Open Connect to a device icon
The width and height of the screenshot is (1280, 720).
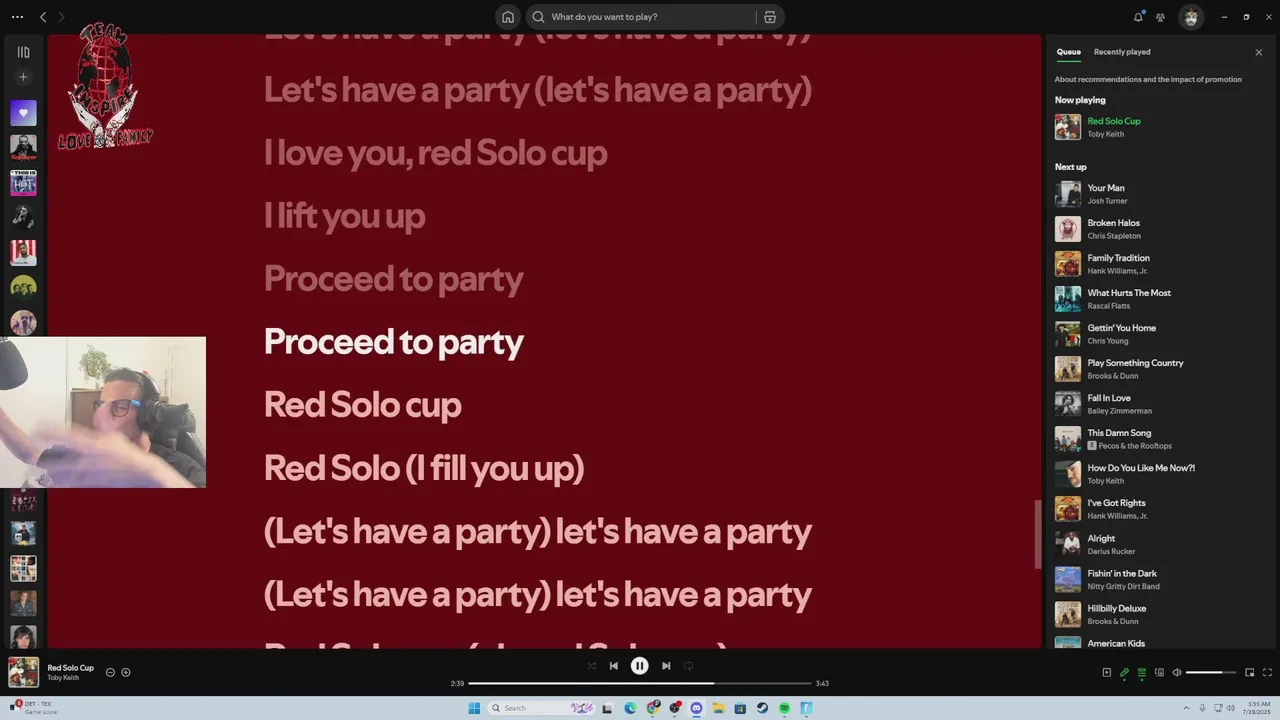[1160, 672]
